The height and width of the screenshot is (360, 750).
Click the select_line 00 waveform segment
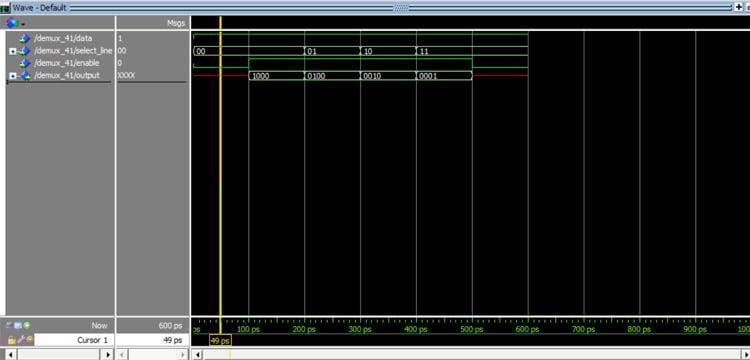[x=249, y=51]
